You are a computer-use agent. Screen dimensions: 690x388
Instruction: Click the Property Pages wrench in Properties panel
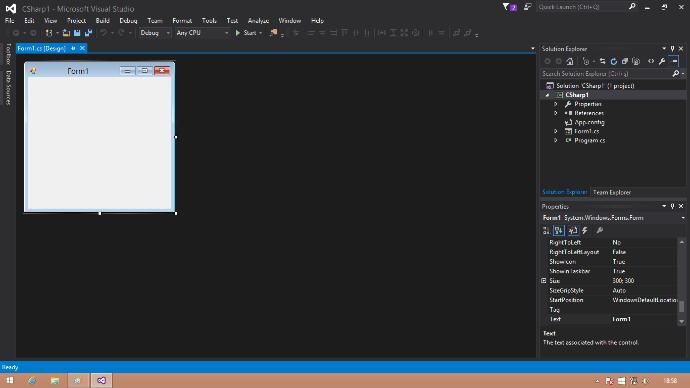[599, 231]
